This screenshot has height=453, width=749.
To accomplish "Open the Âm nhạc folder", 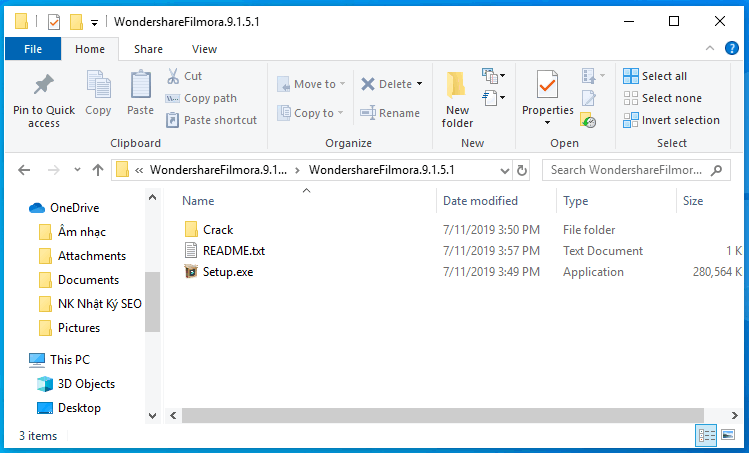I will [81, 232].
